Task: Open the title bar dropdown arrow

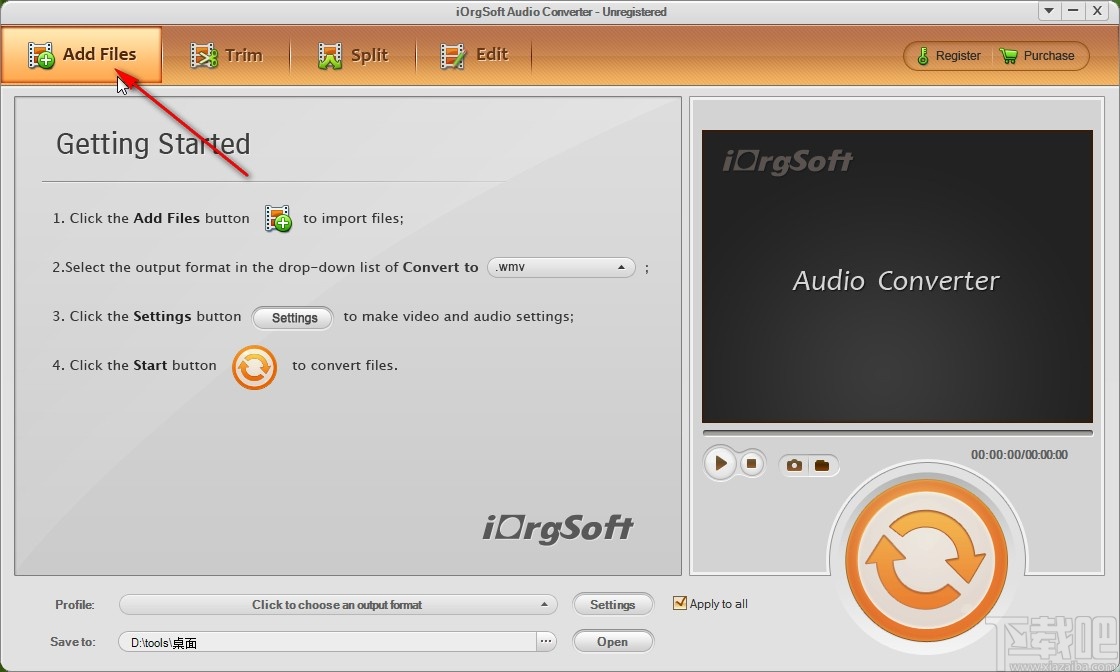Action: (1047, 11)
